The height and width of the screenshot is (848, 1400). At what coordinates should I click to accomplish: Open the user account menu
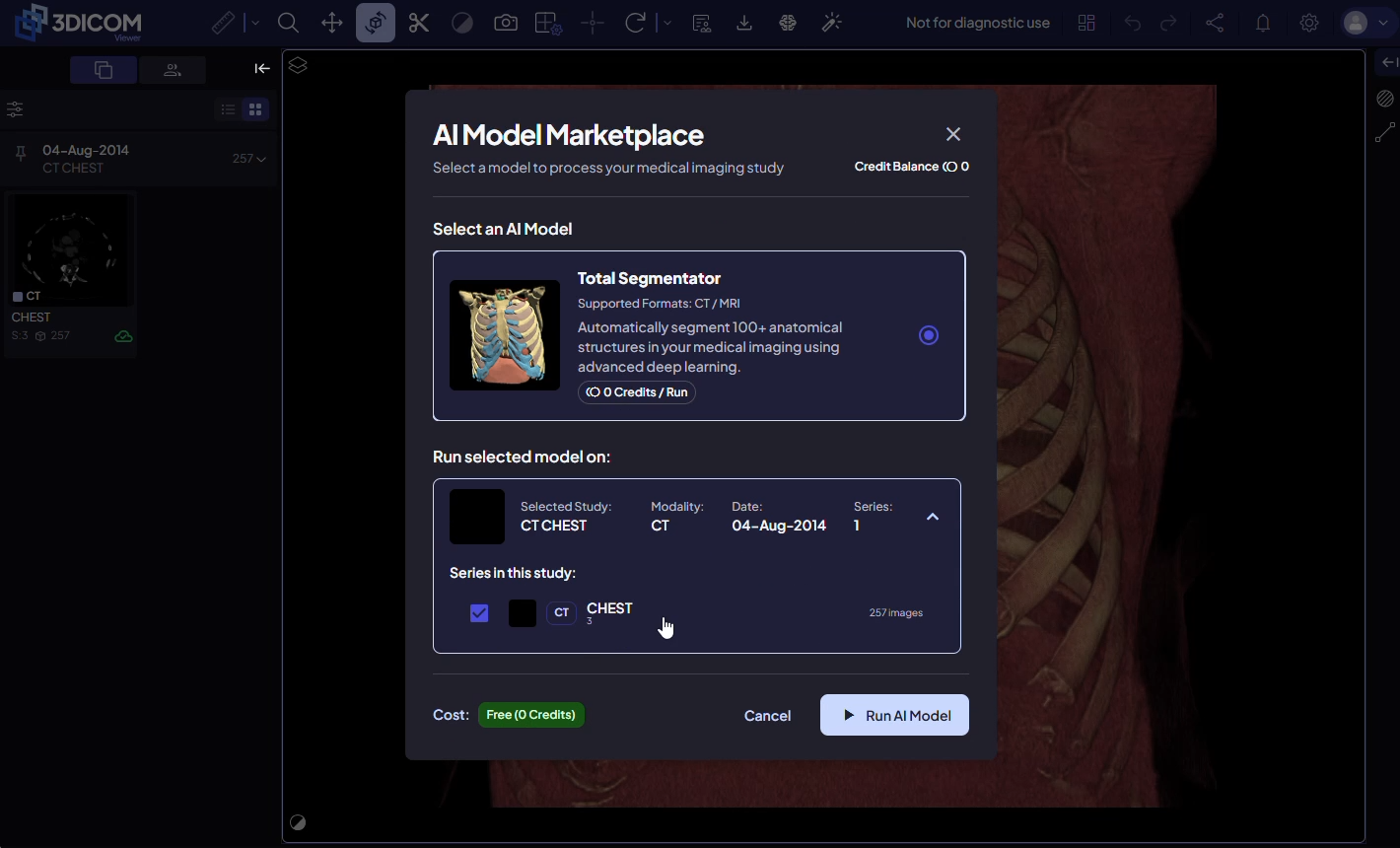pos(1367,23)
